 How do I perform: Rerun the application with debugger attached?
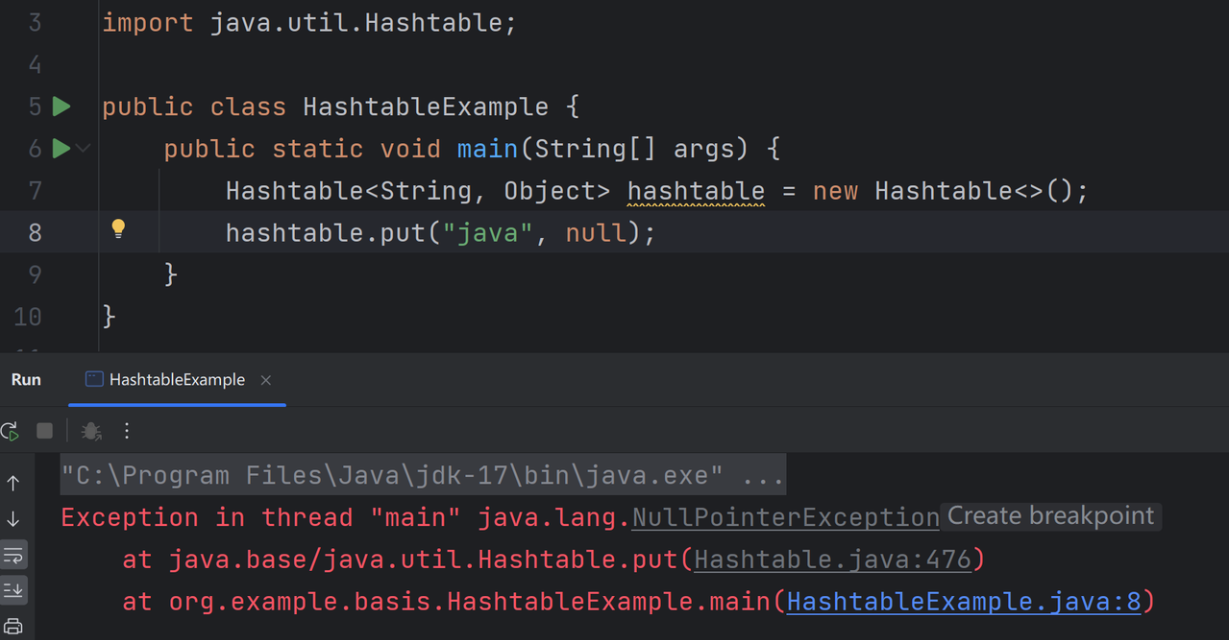click(90, 430)
